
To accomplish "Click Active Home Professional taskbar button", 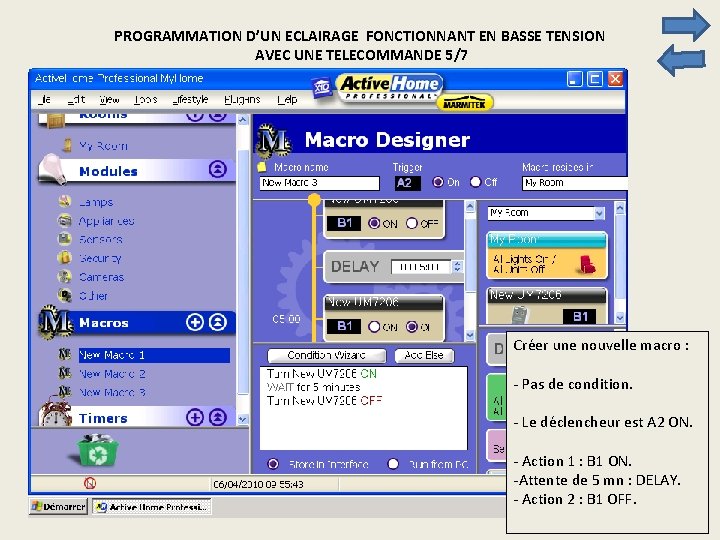I will coord(152,506).
